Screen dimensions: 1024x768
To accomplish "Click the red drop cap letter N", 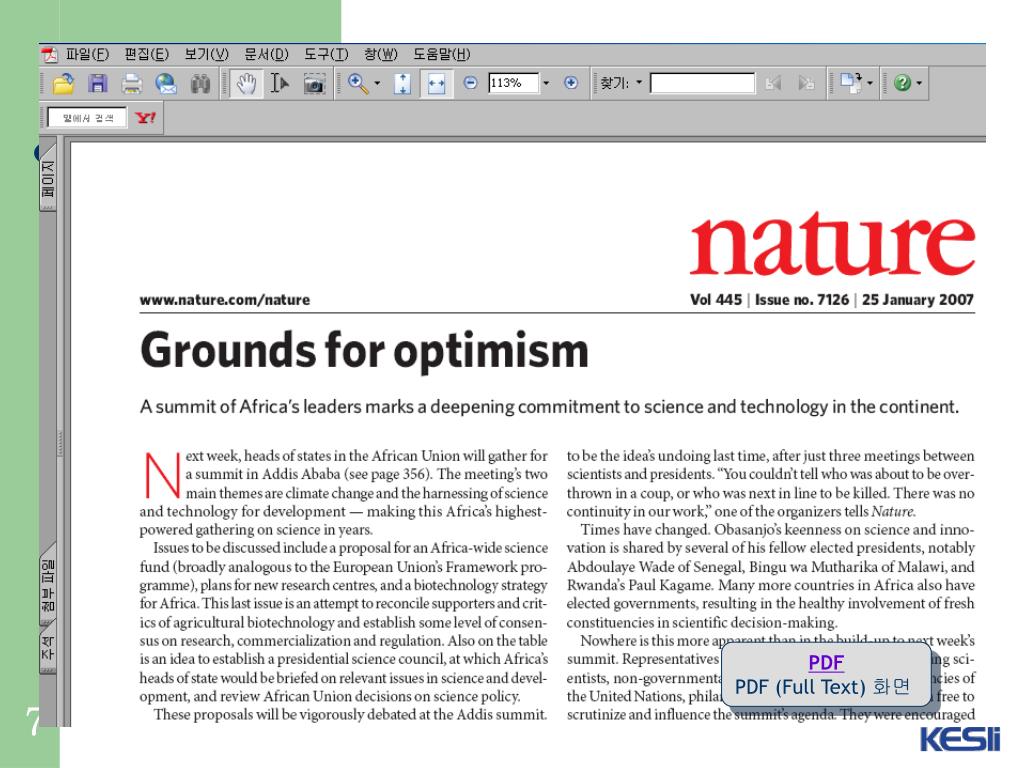I will click(x=161, y=474).
